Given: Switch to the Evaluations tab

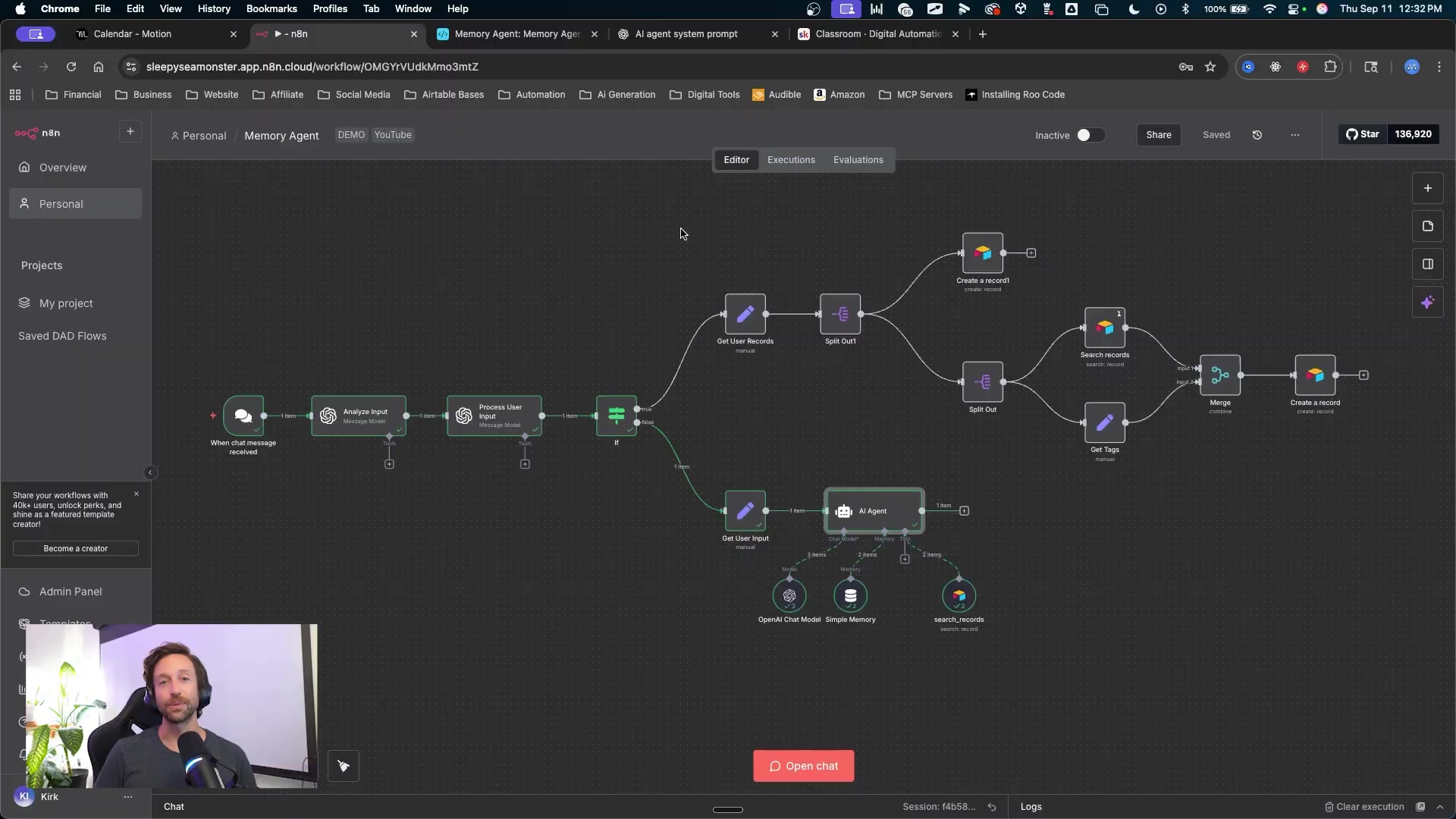Looking at the screenshot, I should click(x=858, y=160).
